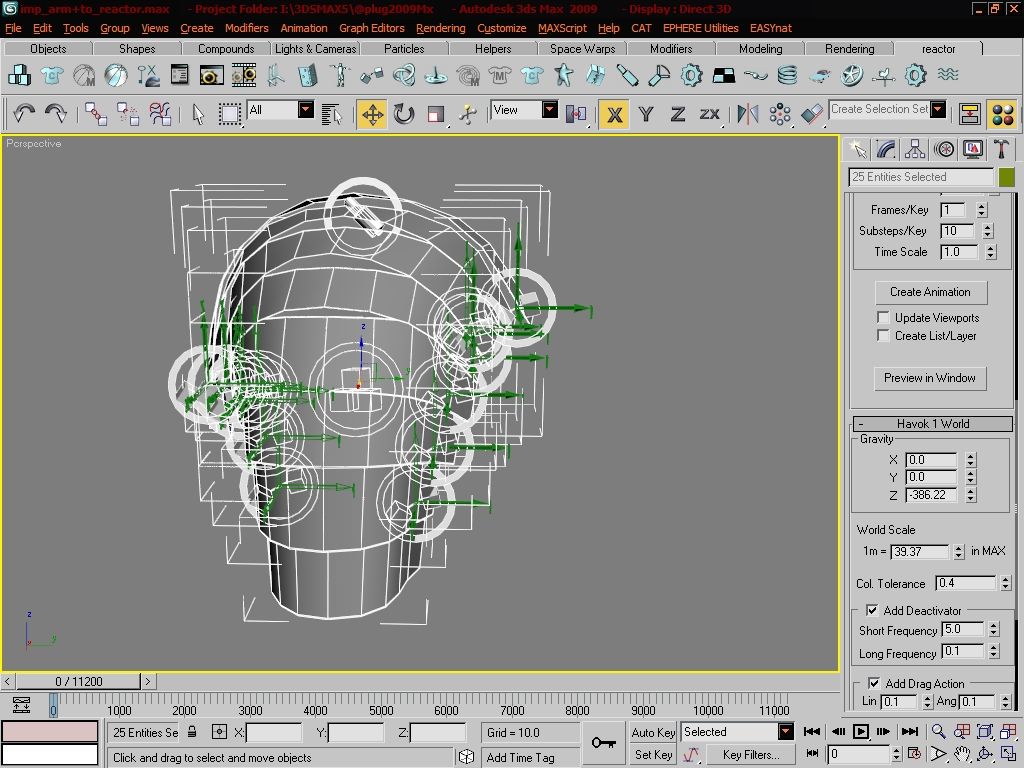Switch to Space Warps toolbar tab
This screenshot has height=768, width=1024.
[x=582, y=49]
